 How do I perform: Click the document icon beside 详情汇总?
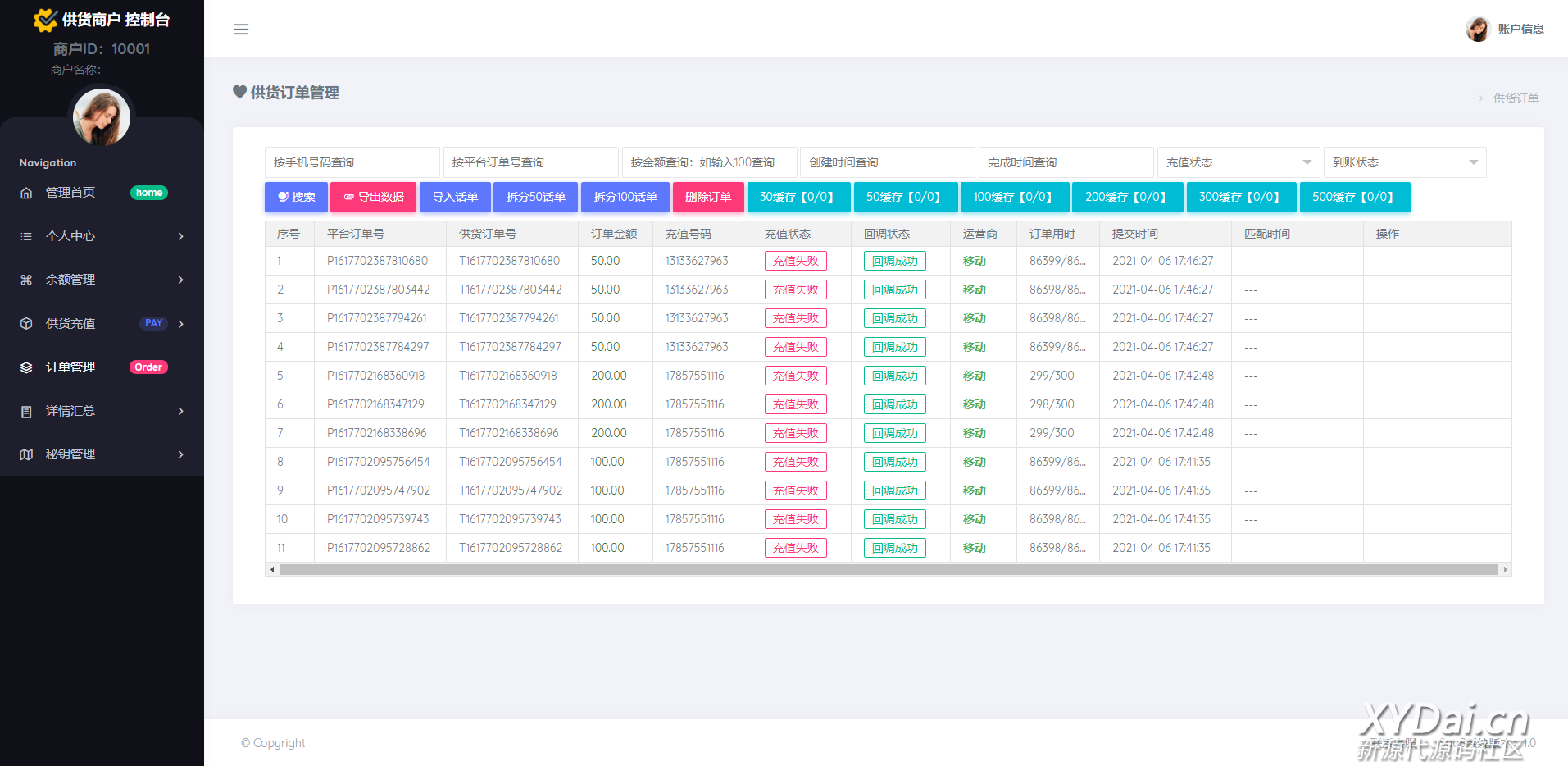tap(26, 411)
